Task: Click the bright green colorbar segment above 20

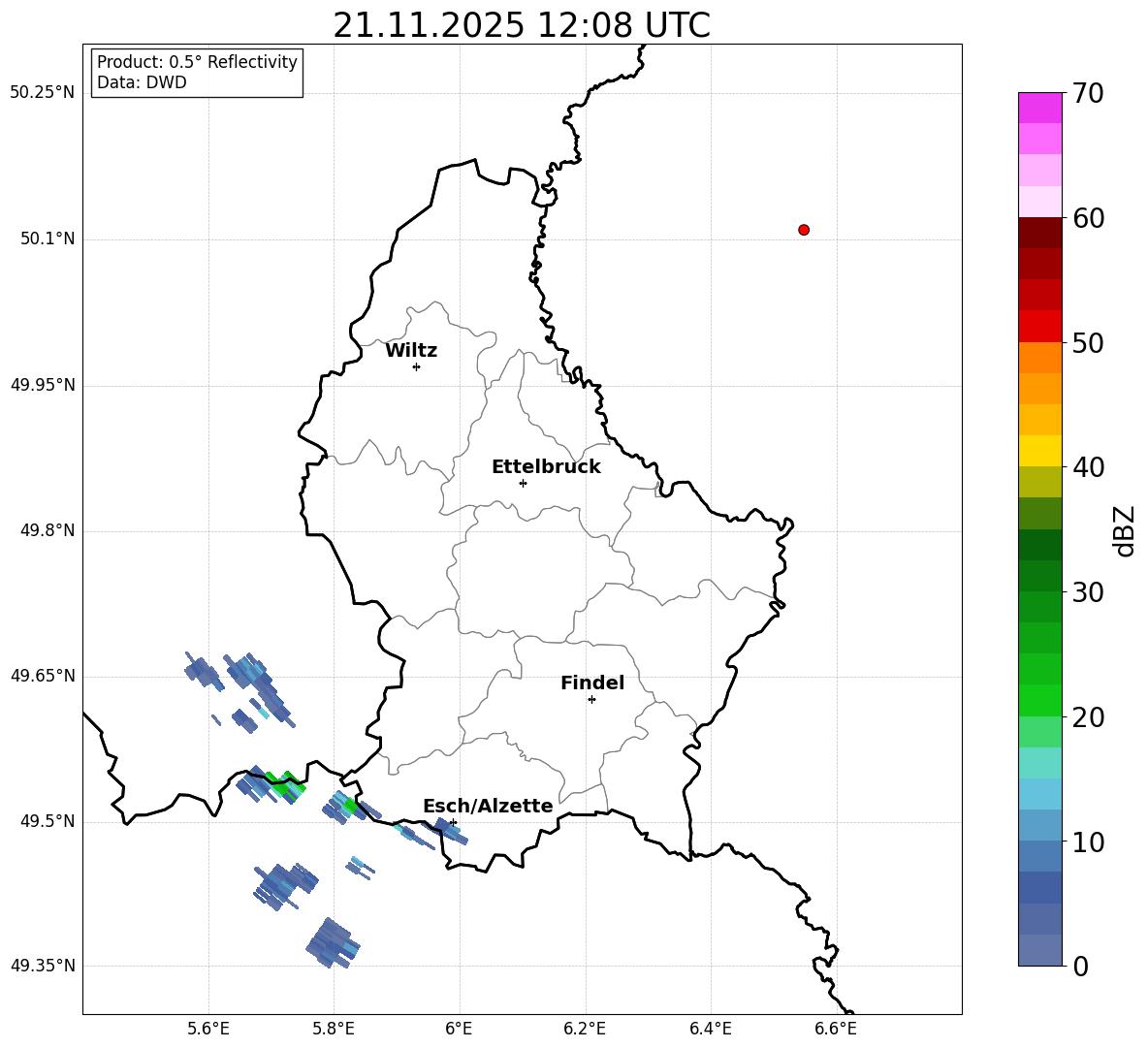Action: click(1039, 700)
